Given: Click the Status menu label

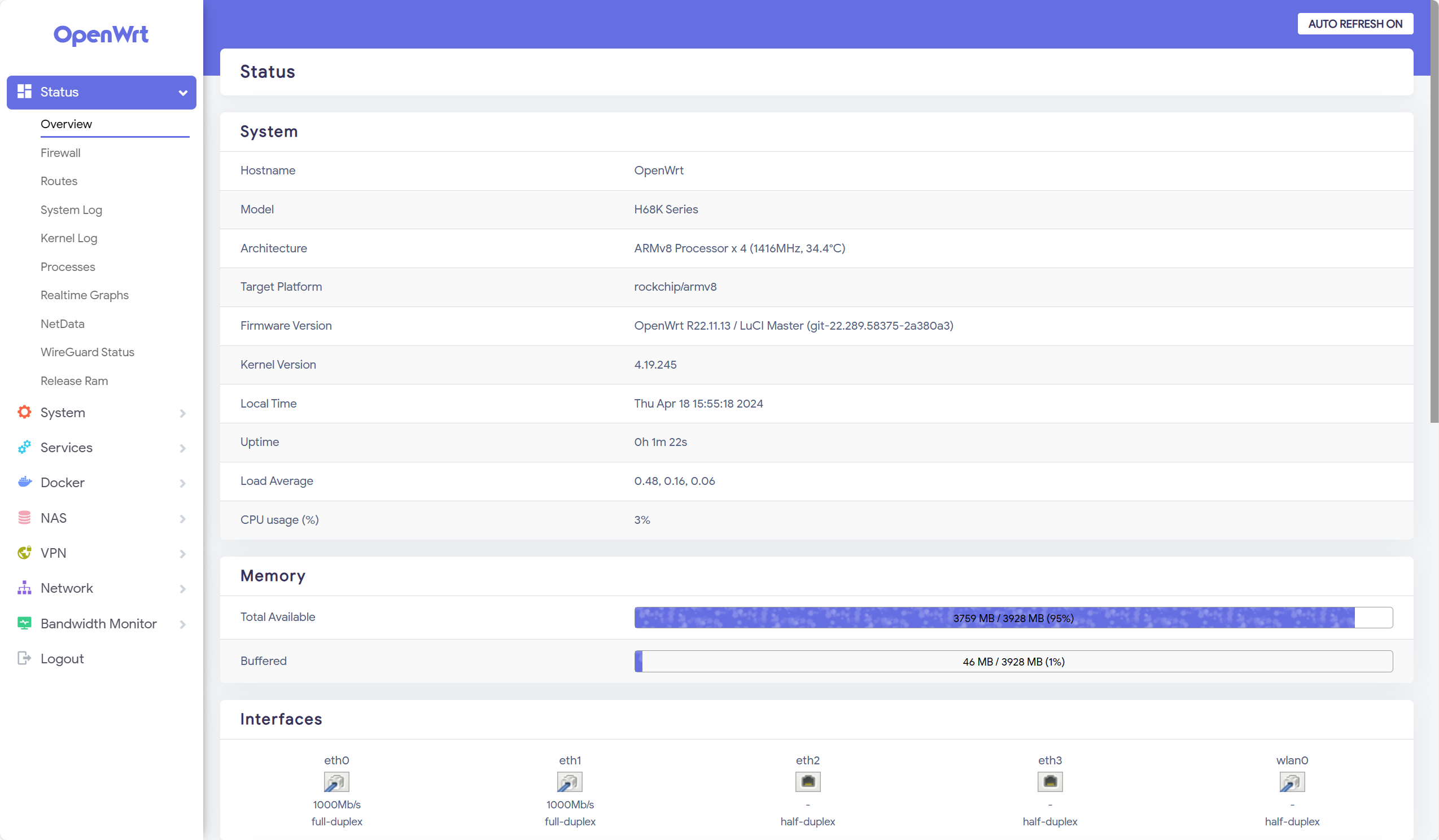Looking at the screenshot, I should tap(59, 92).
